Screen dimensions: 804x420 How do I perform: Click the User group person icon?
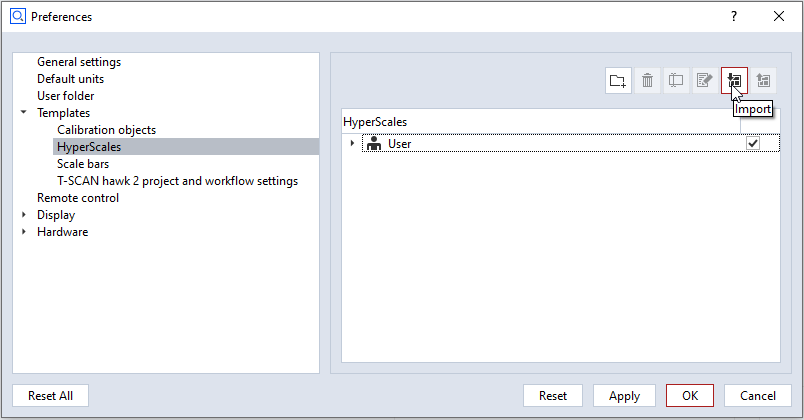374,144
